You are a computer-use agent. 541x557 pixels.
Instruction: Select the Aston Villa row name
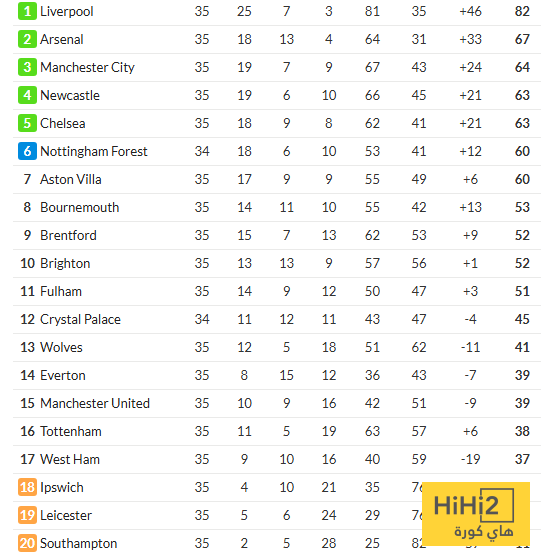[x=71, y=179]
